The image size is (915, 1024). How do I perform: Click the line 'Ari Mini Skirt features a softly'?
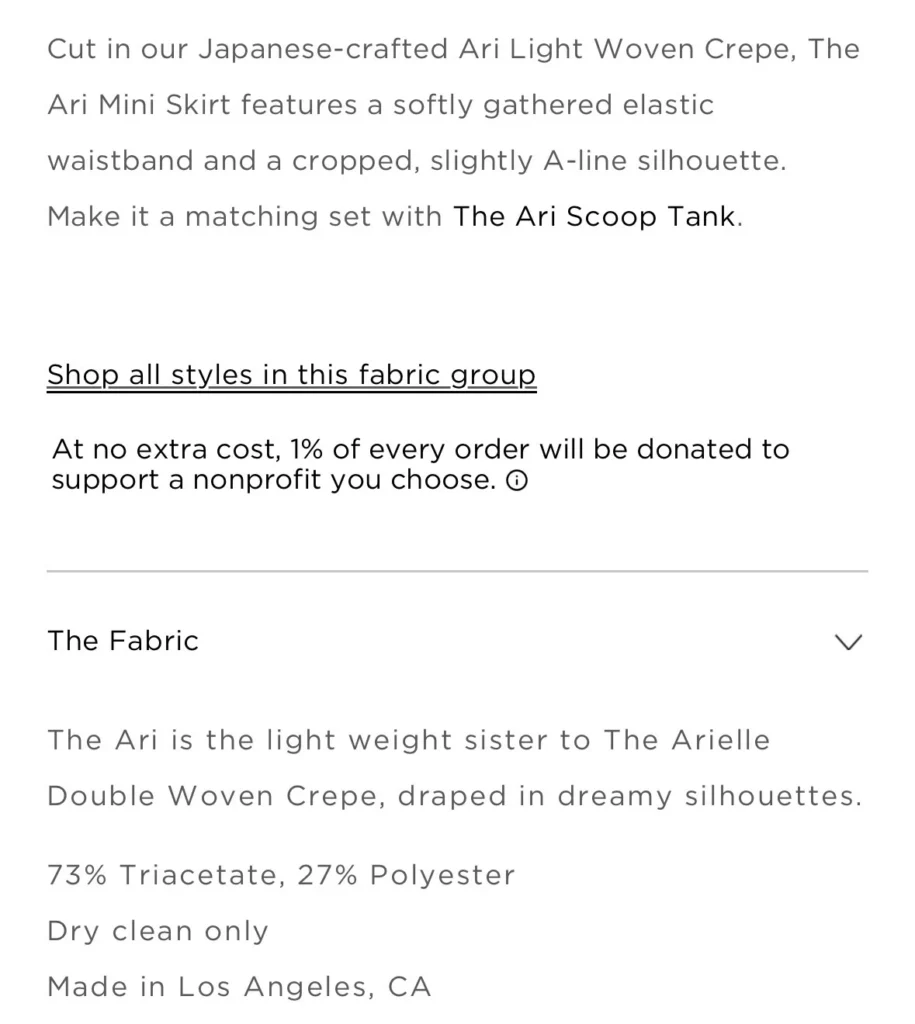click(381, 105)
